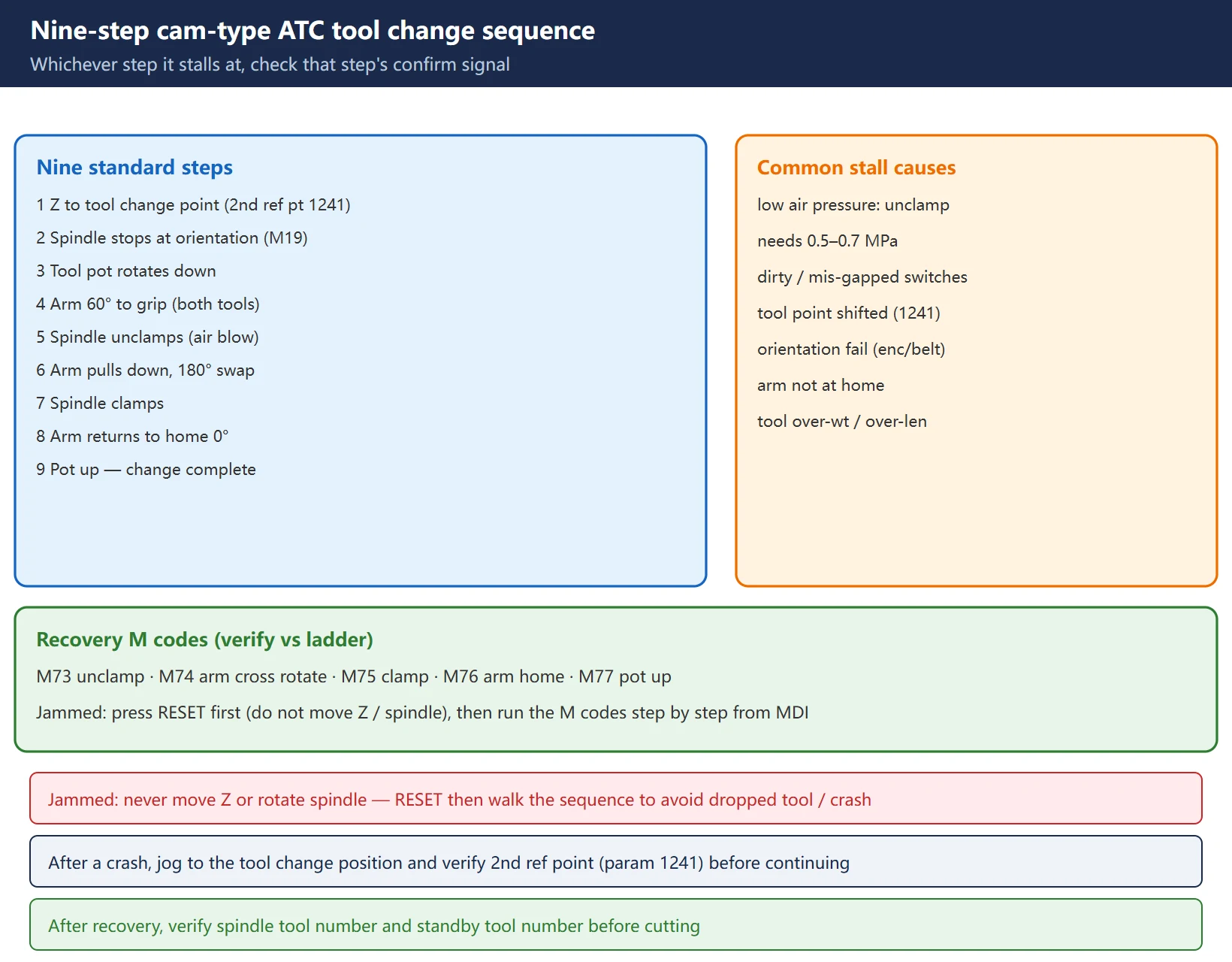1232x962 pixels.
Task: Click the subtitle about checking the step's confirm signal
Action: click(270, 65)
